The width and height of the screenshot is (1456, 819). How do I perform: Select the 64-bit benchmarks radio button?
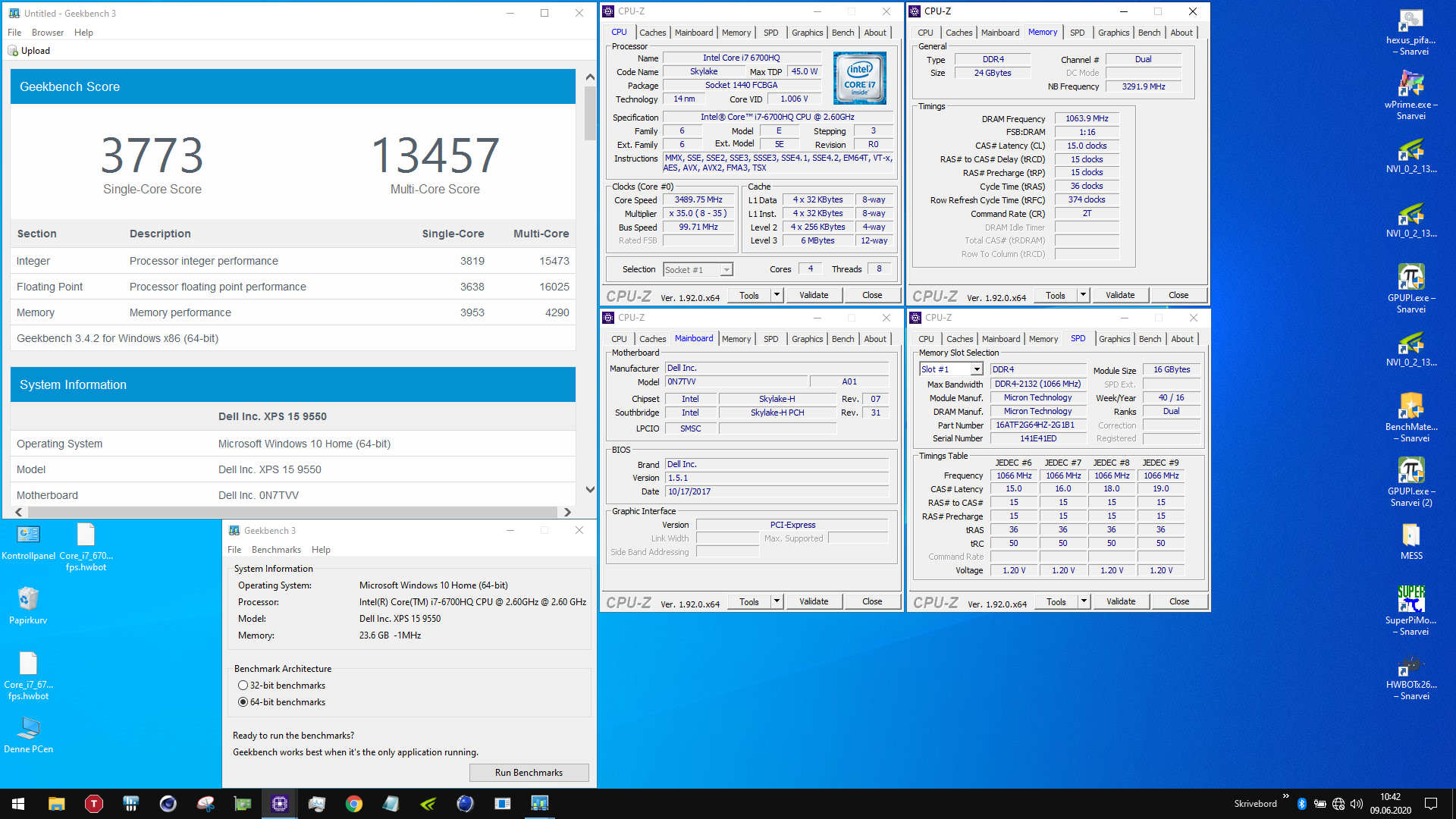(243, 702)
